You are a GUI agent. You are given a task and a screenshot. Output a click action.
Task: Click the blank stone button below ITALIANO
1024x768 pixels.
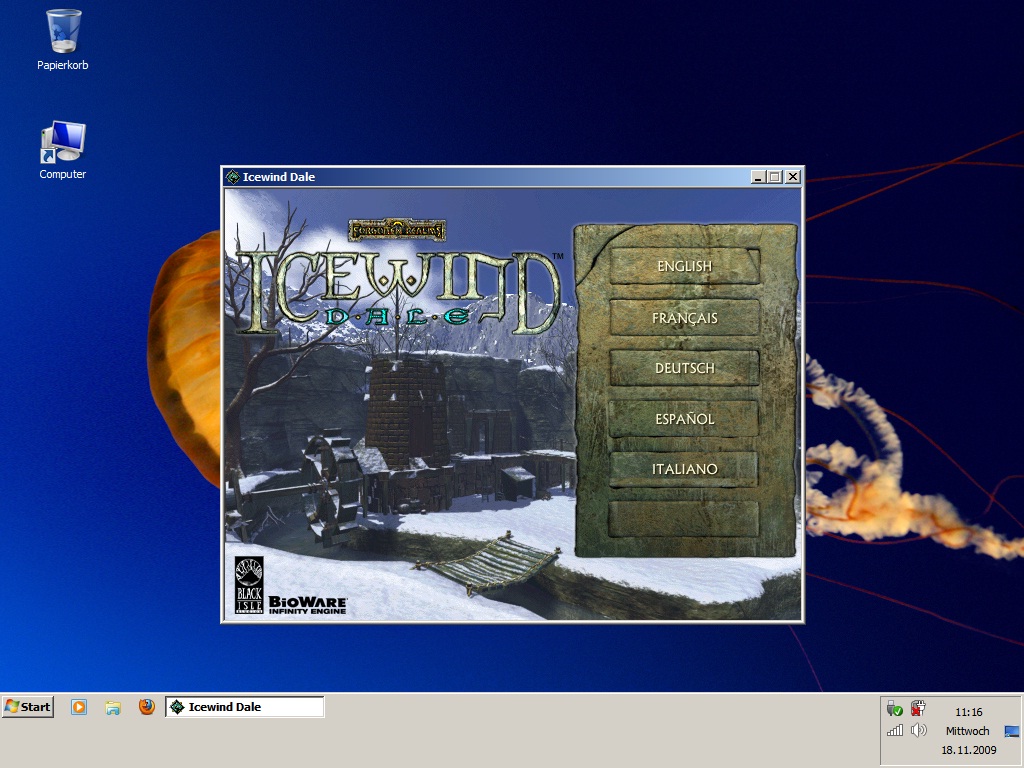pyautogui.click(x=684, y=519)
